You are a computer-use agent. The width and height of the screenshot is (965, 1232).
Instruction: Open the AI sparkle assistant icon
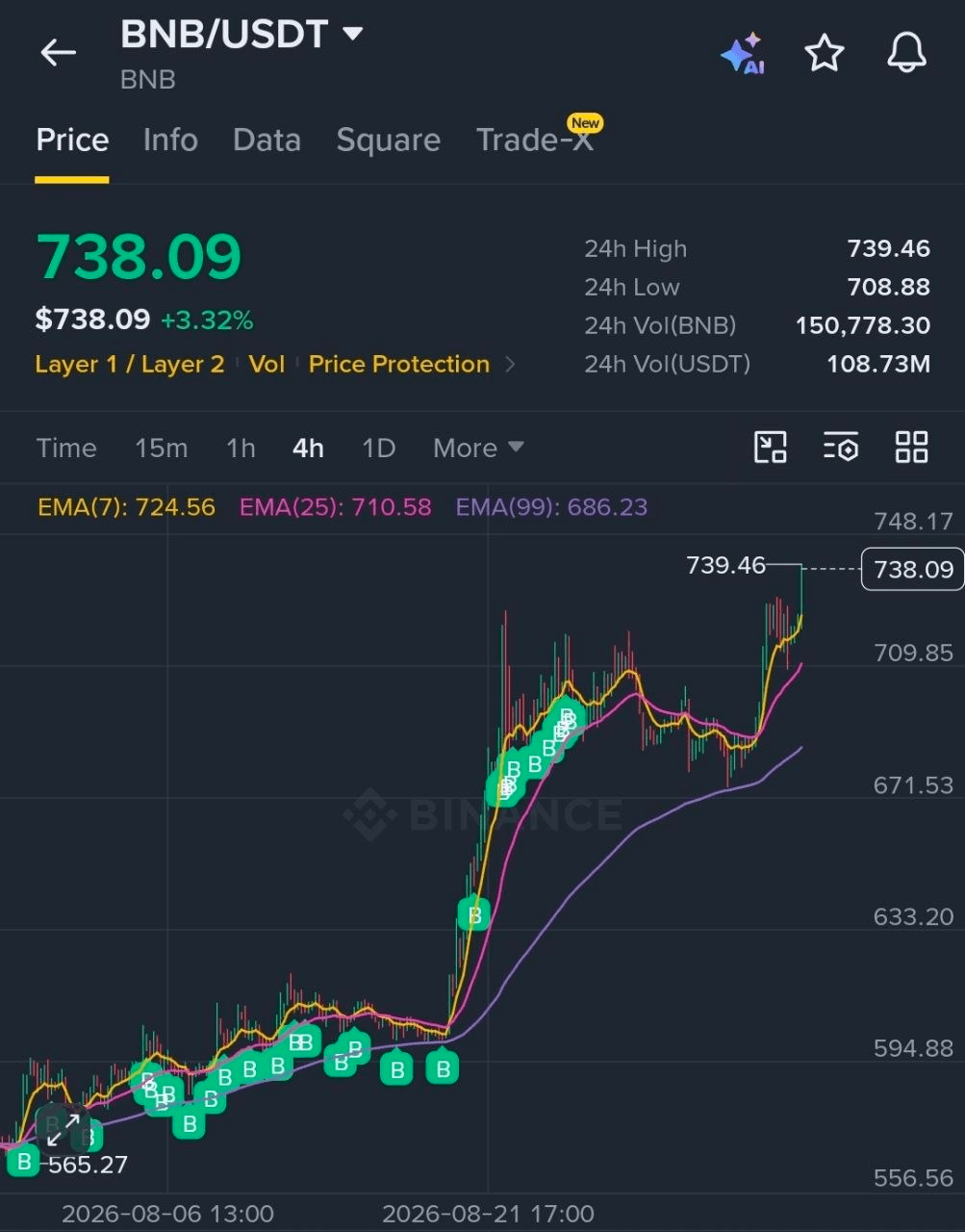(743, 53)
